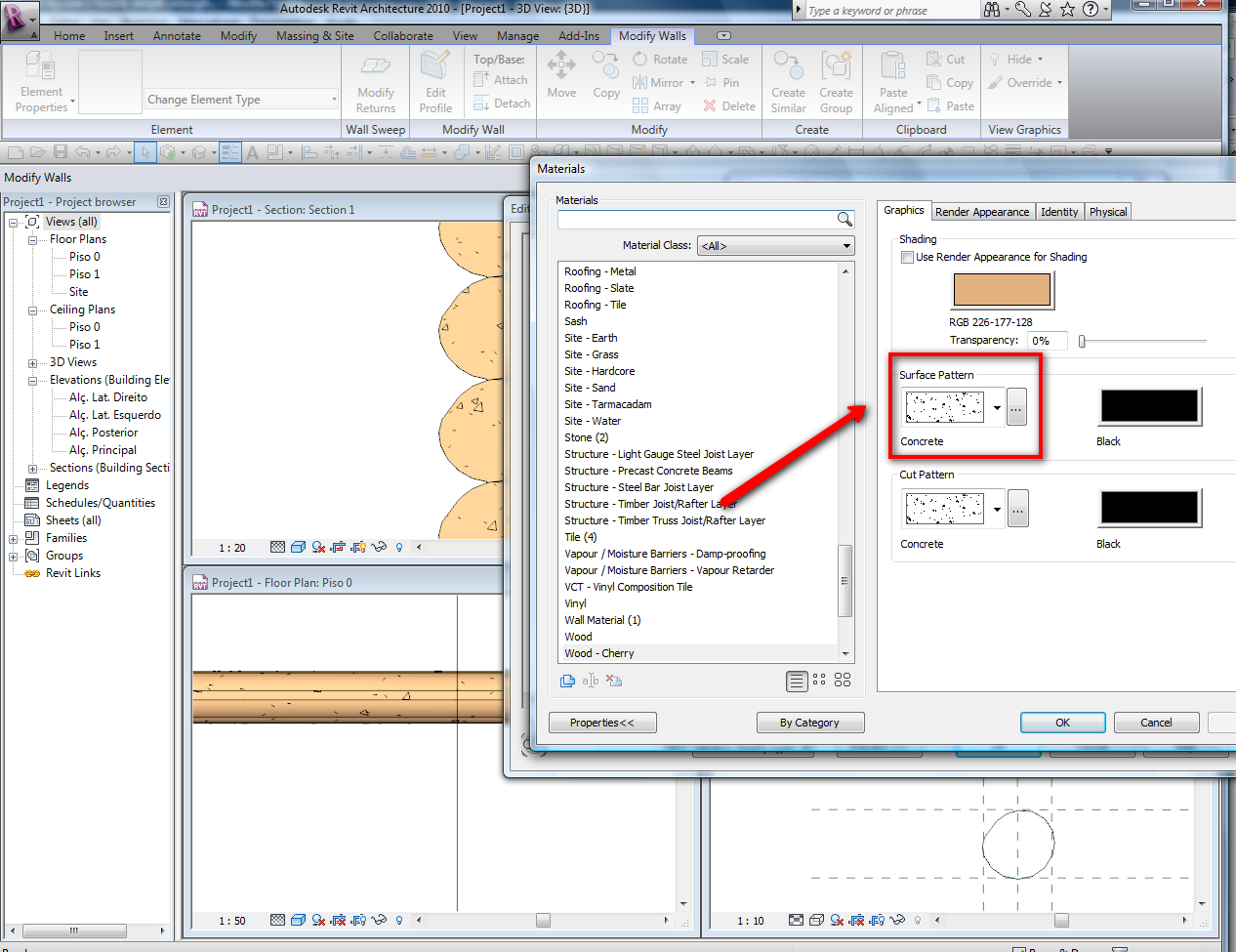The width and height of the screenshot is (1236, 952).
Task: Click keyword search box in title bar
Action: pyautogui.click(x=892, y=11)
